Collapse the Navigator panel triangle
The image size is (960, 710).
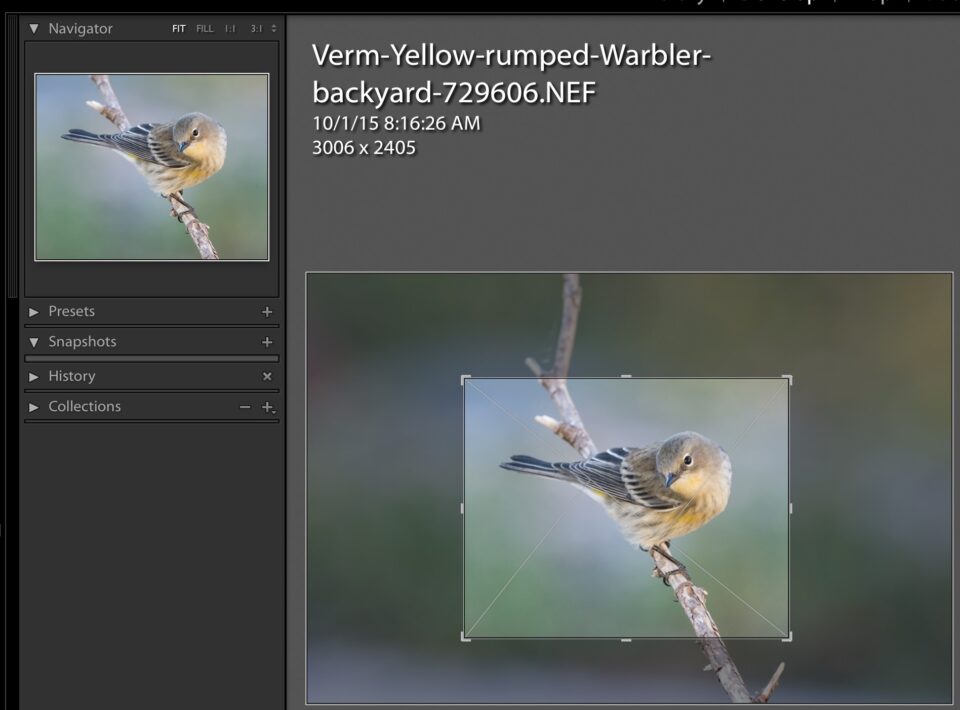point(34,29)
